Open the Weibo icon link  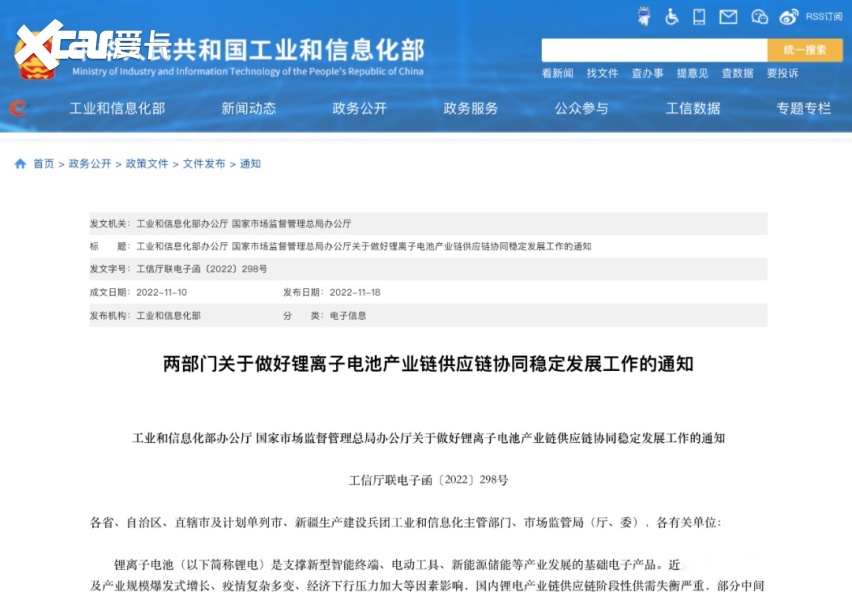789,16
